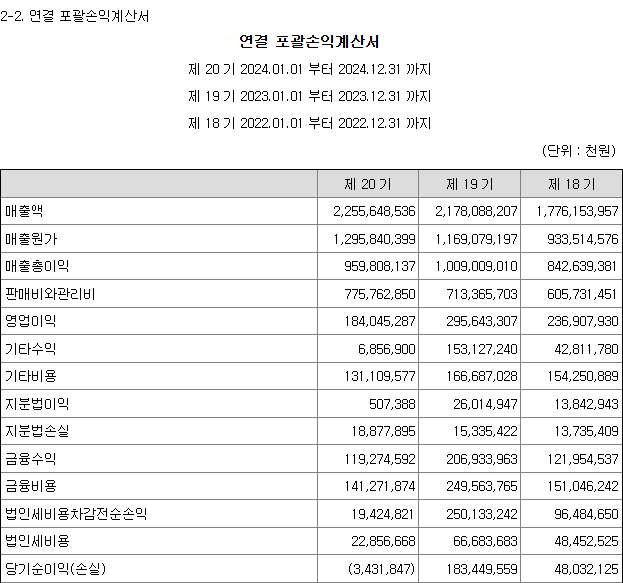
Task: Select the 당기순이익(손실) row label
Action: [55, 569]
